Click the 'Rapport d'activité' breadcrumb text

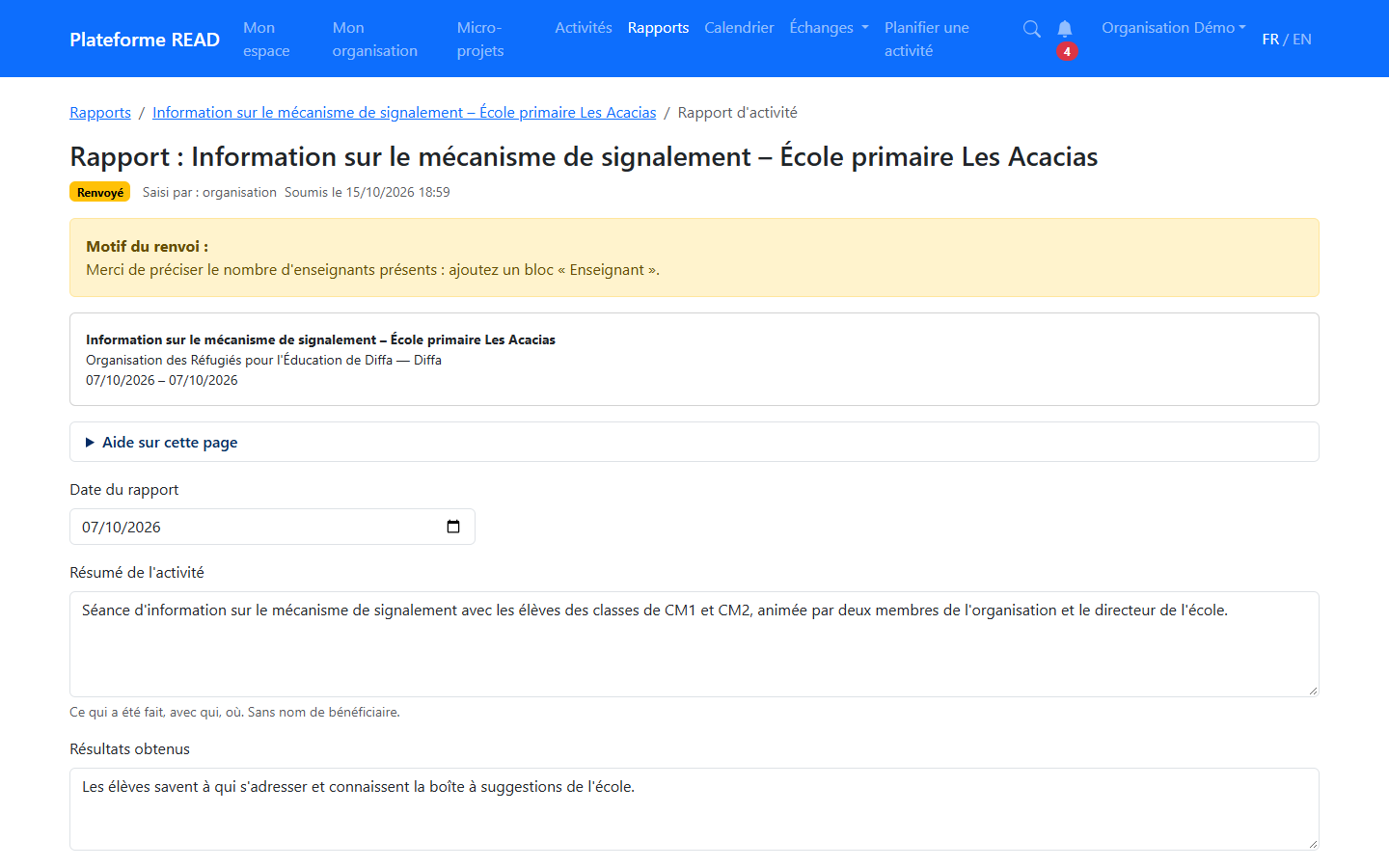tap(738, 113)
